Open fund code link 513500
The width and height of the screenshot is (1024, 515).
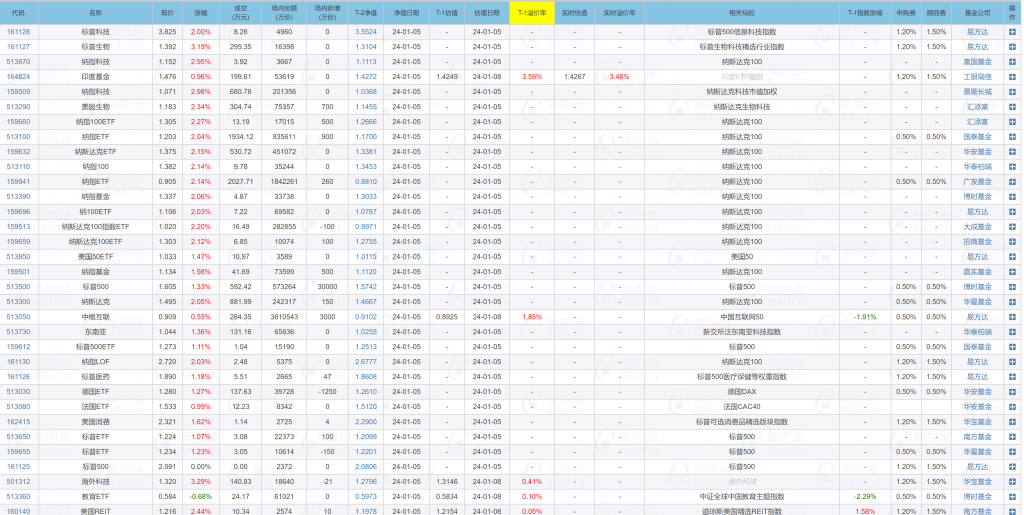click(x=18, y=287)
